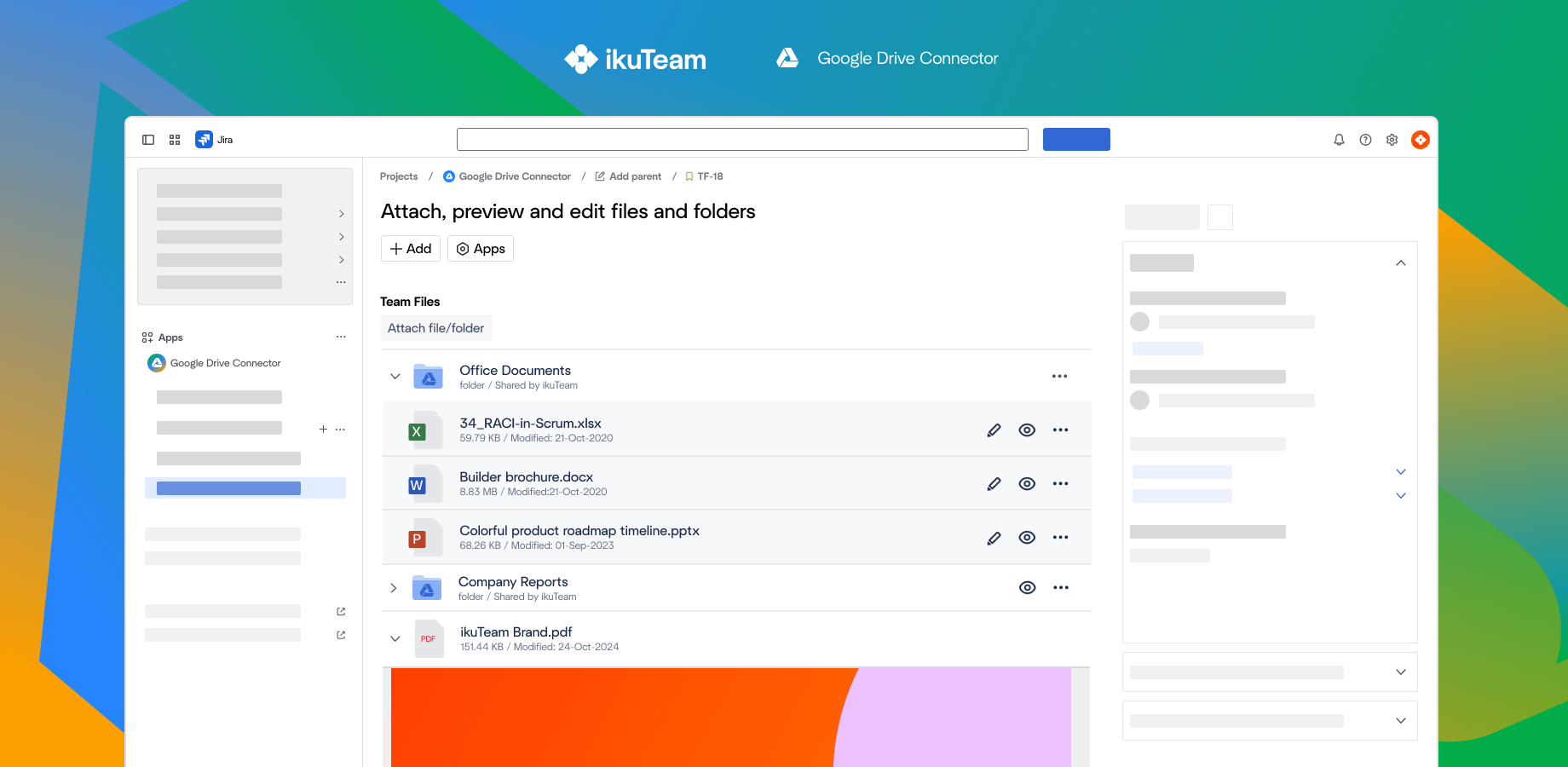
Task: Open the grid app switcher icon
Action: (175, 139)
